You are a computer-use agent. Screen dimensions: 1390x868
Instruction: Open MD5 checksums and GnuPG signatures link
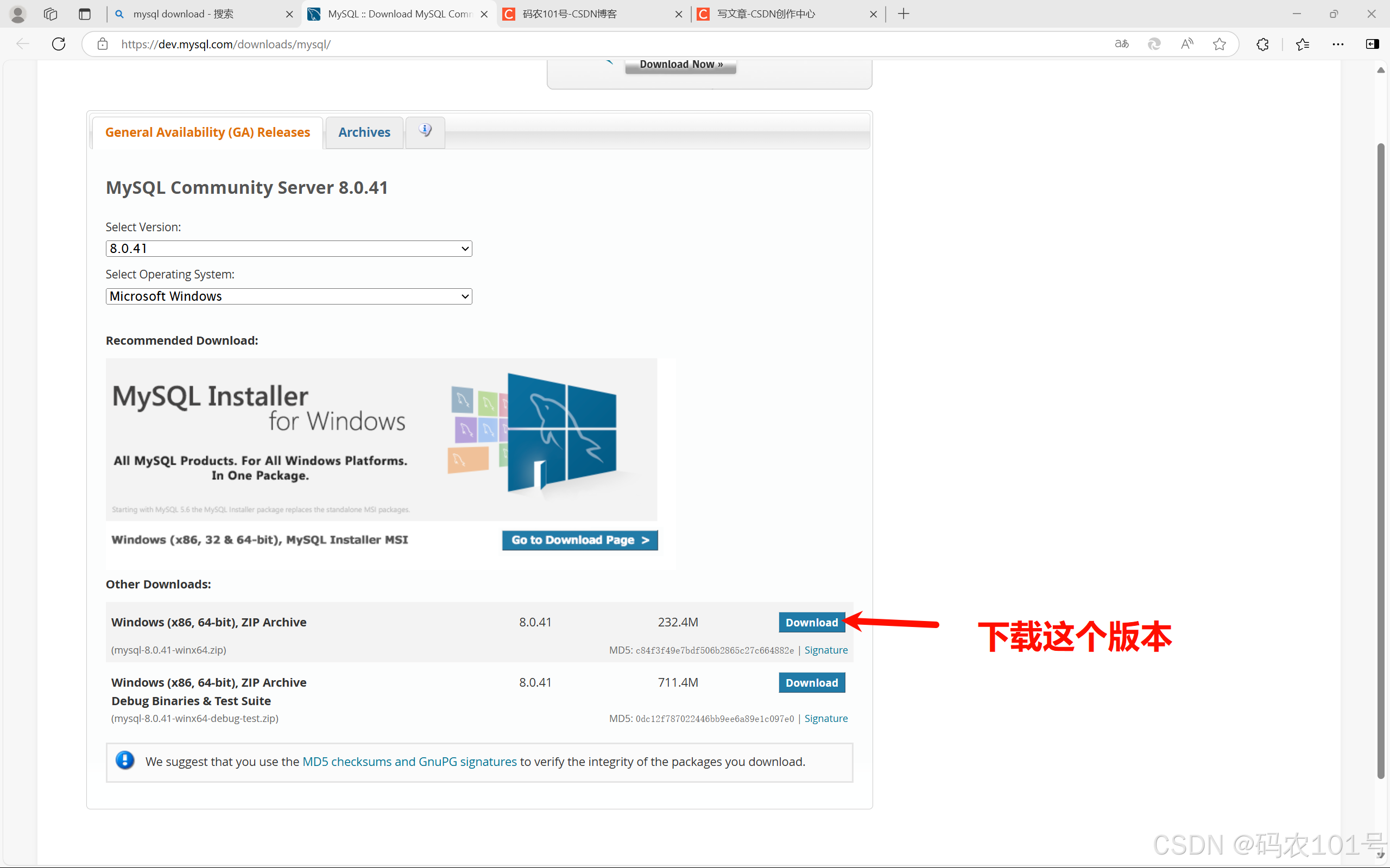pos(409,762)
